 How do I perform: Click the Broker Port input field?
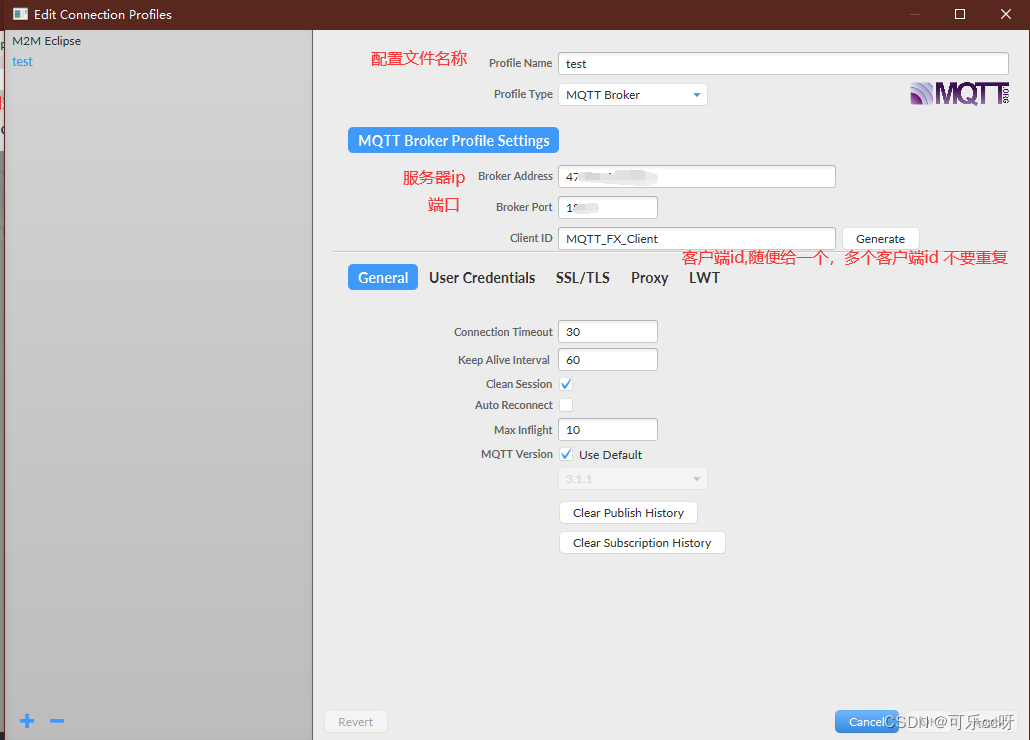(608, 207)
